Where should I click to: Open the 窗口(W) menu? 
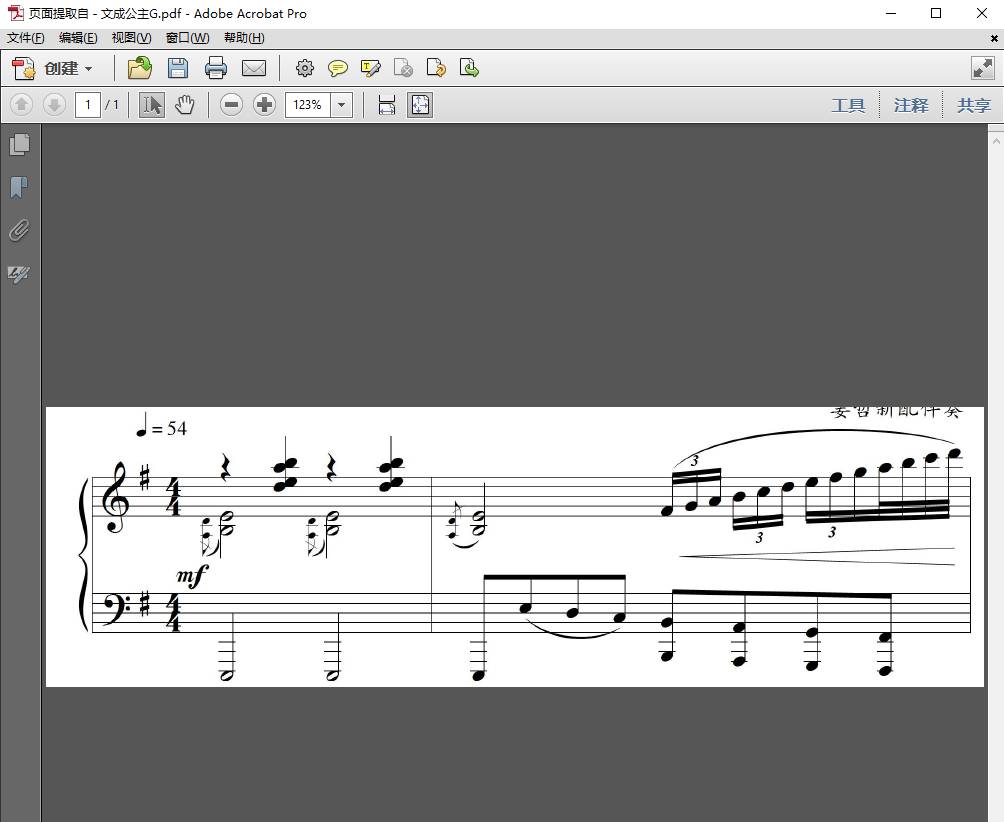187,38
